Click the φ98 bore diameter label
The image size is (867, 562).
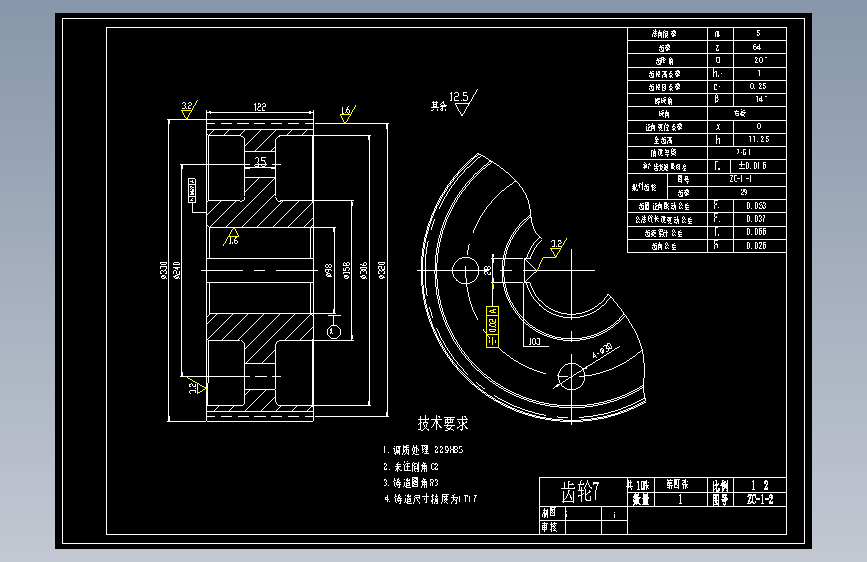point(328,270)
